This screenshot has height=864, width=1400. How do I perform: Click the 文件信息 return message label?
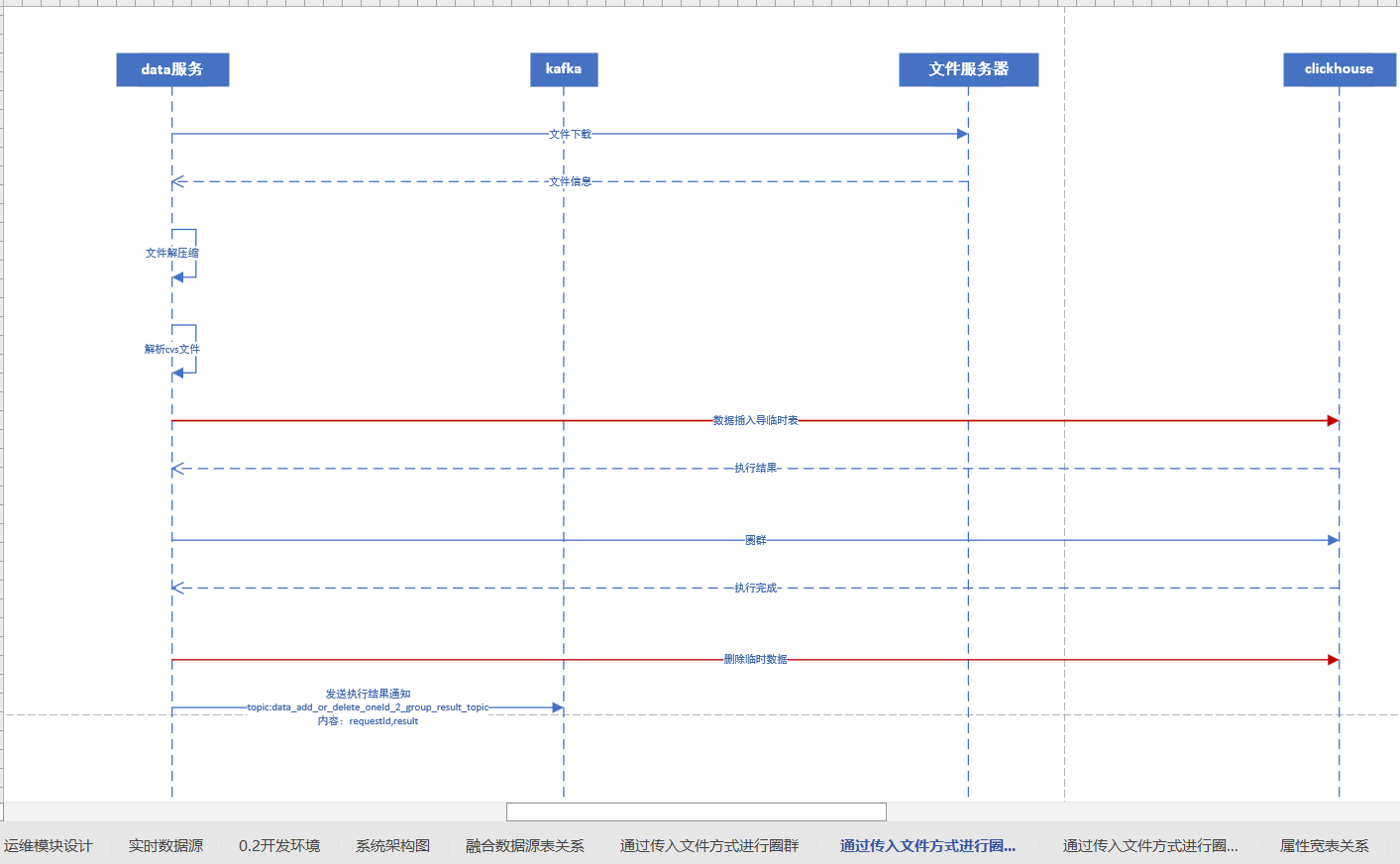(x=570, y=181)
